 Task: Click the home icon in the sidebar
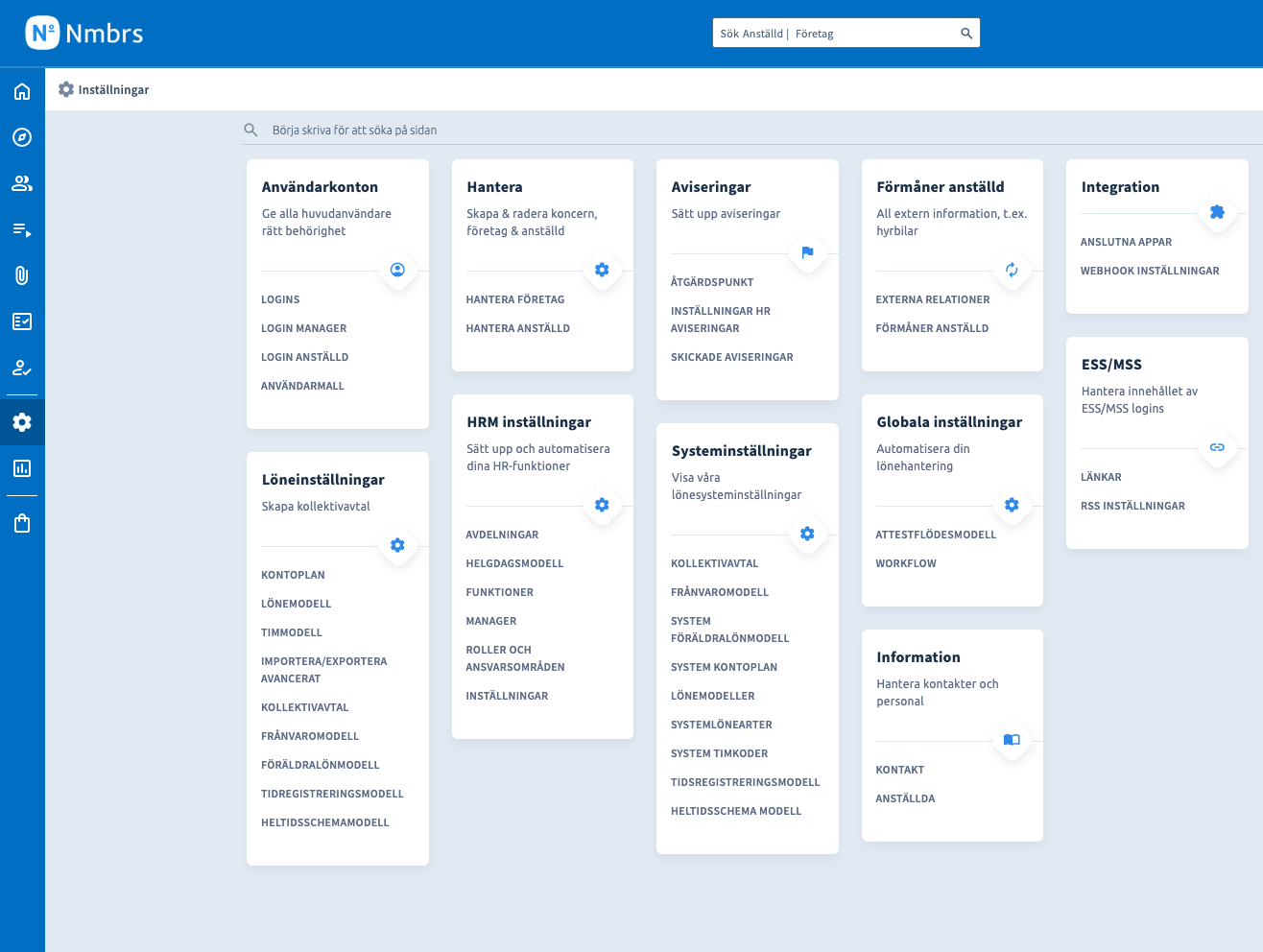22,91
